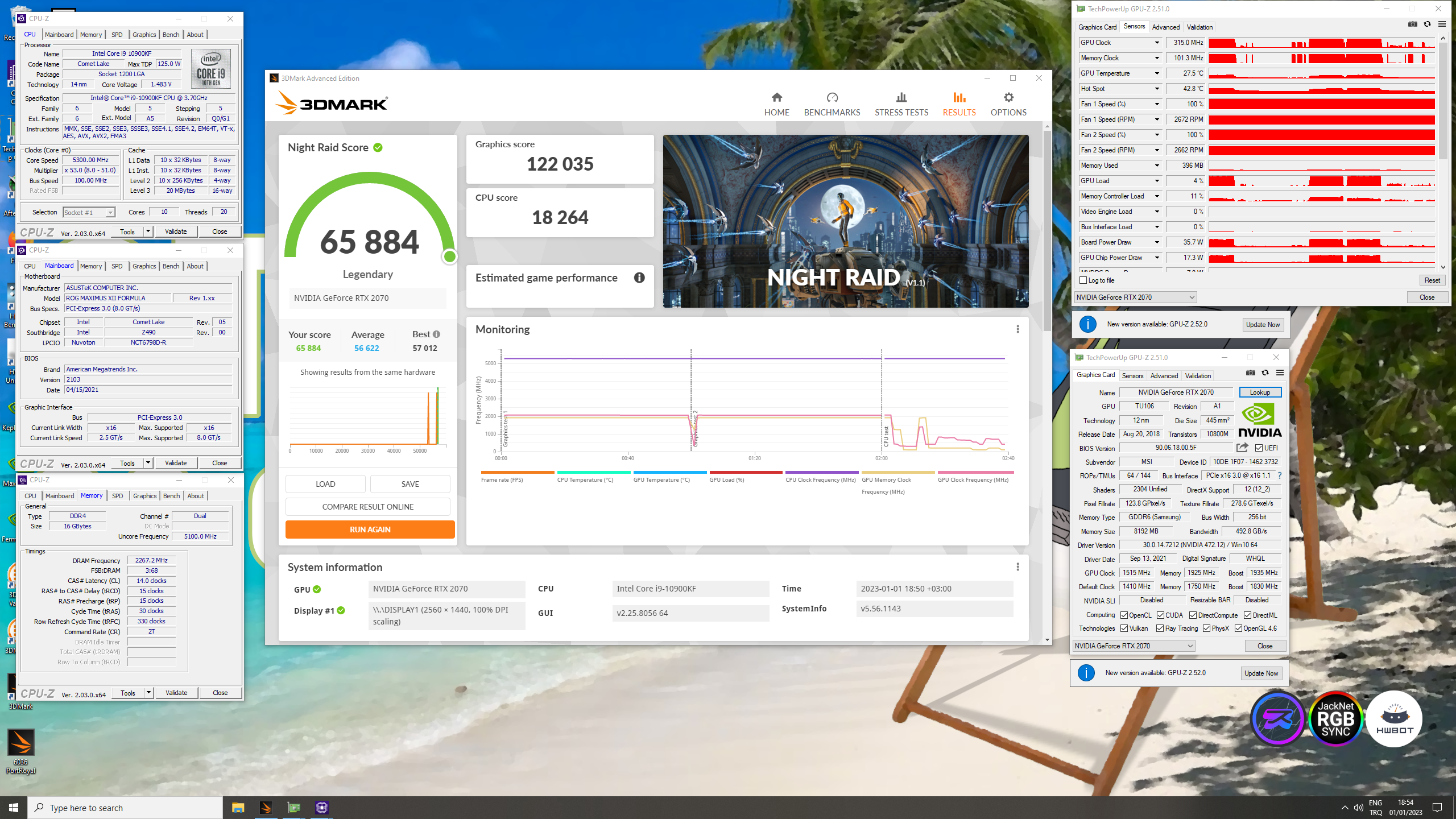Toggle the OpenCL checkbox in GPU-Z

pyautogui.click(x=1124, y=615)
